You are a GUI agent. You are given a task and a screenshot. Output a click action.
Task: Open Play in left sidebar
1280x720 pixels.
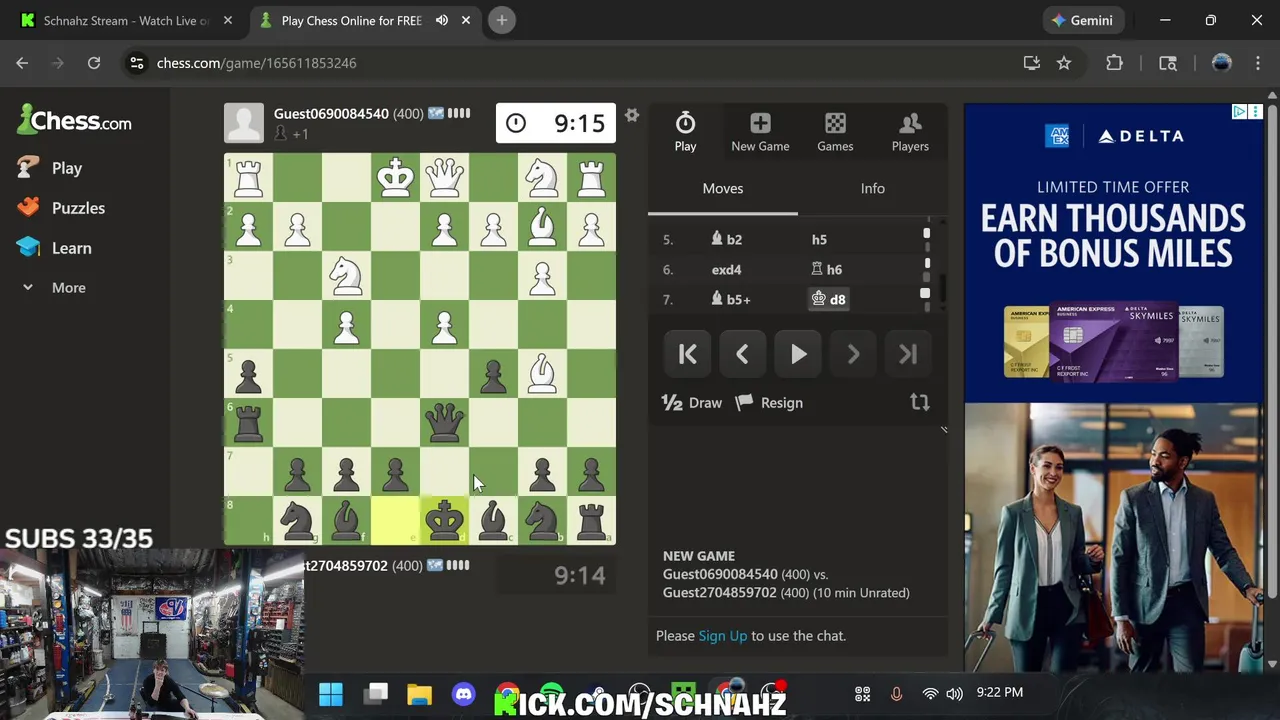tap(50, 168)
